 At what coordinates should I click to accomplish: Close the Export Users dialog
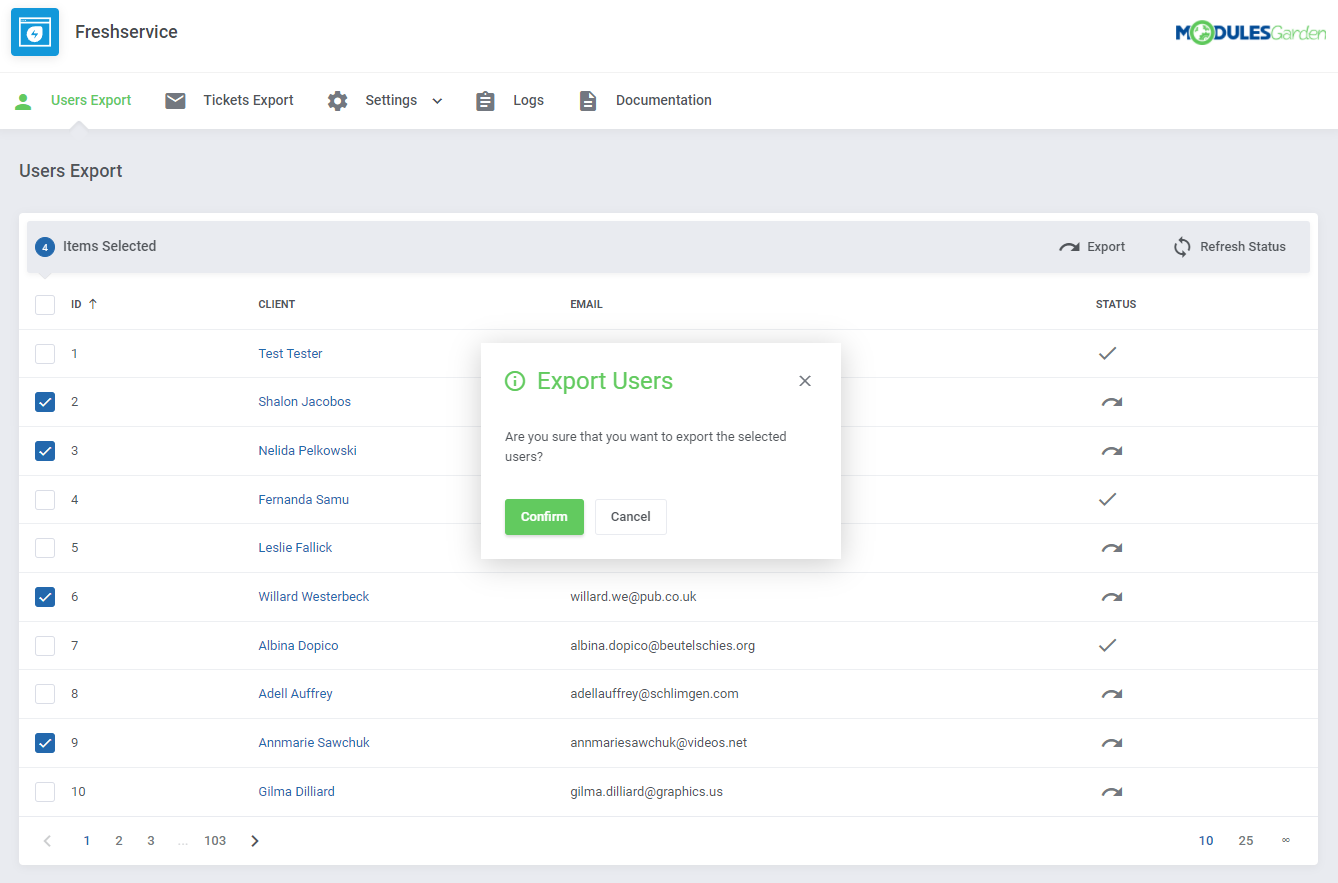tap(805, 381)
